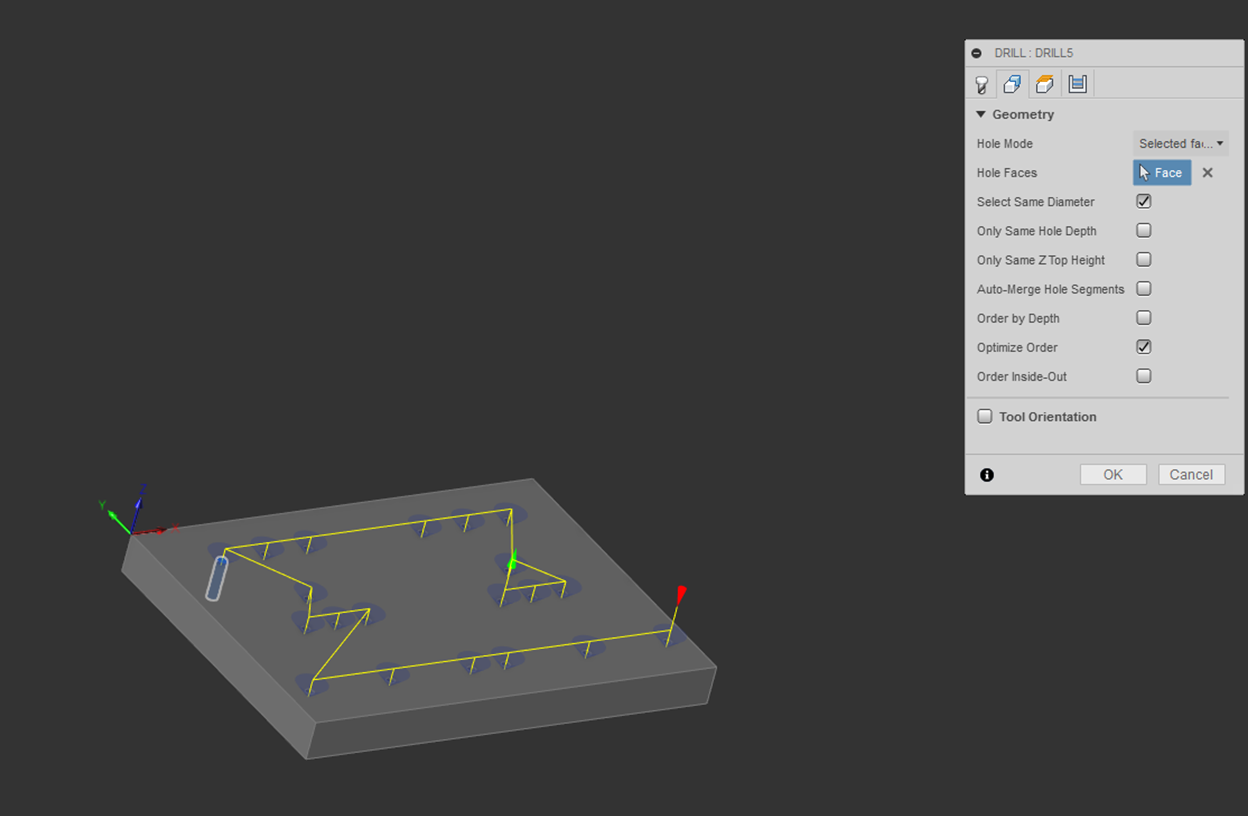This screenshot has height=816, width=1248.
Task: Cancel the drill operation dialog
Action: tap(1191, 475)
